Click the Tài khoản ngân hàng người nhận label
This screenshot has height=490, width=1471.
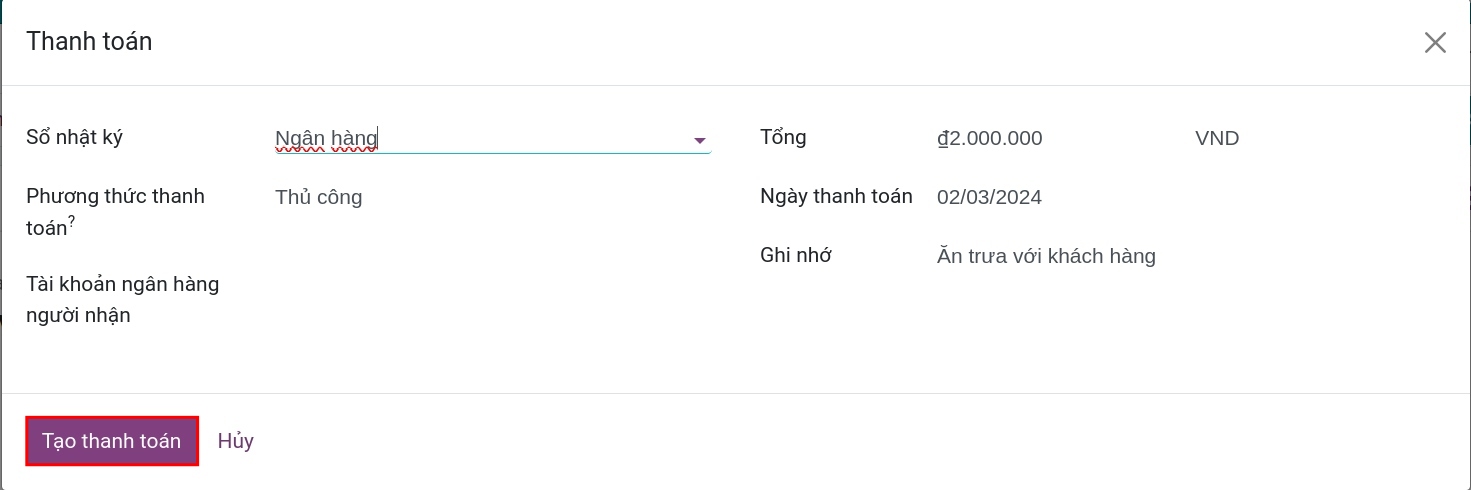coord(123,300)
